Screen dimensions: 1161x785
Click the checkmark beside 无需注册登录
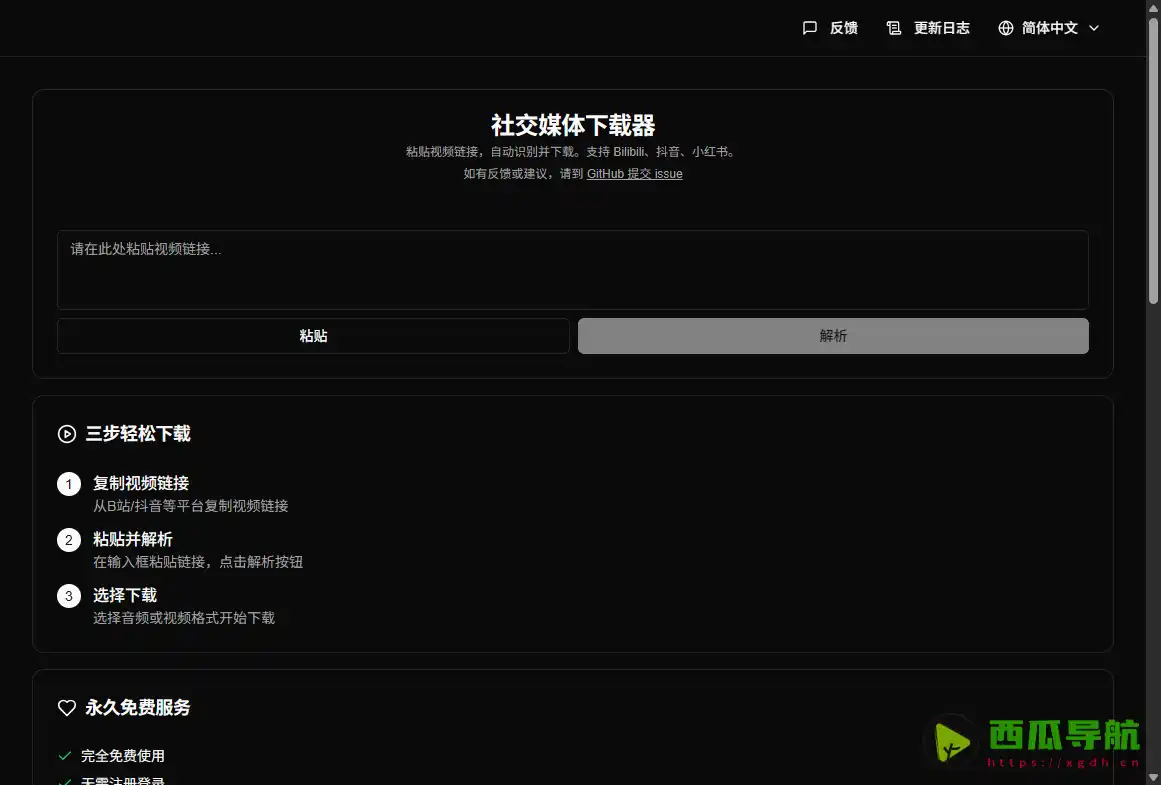65,781
